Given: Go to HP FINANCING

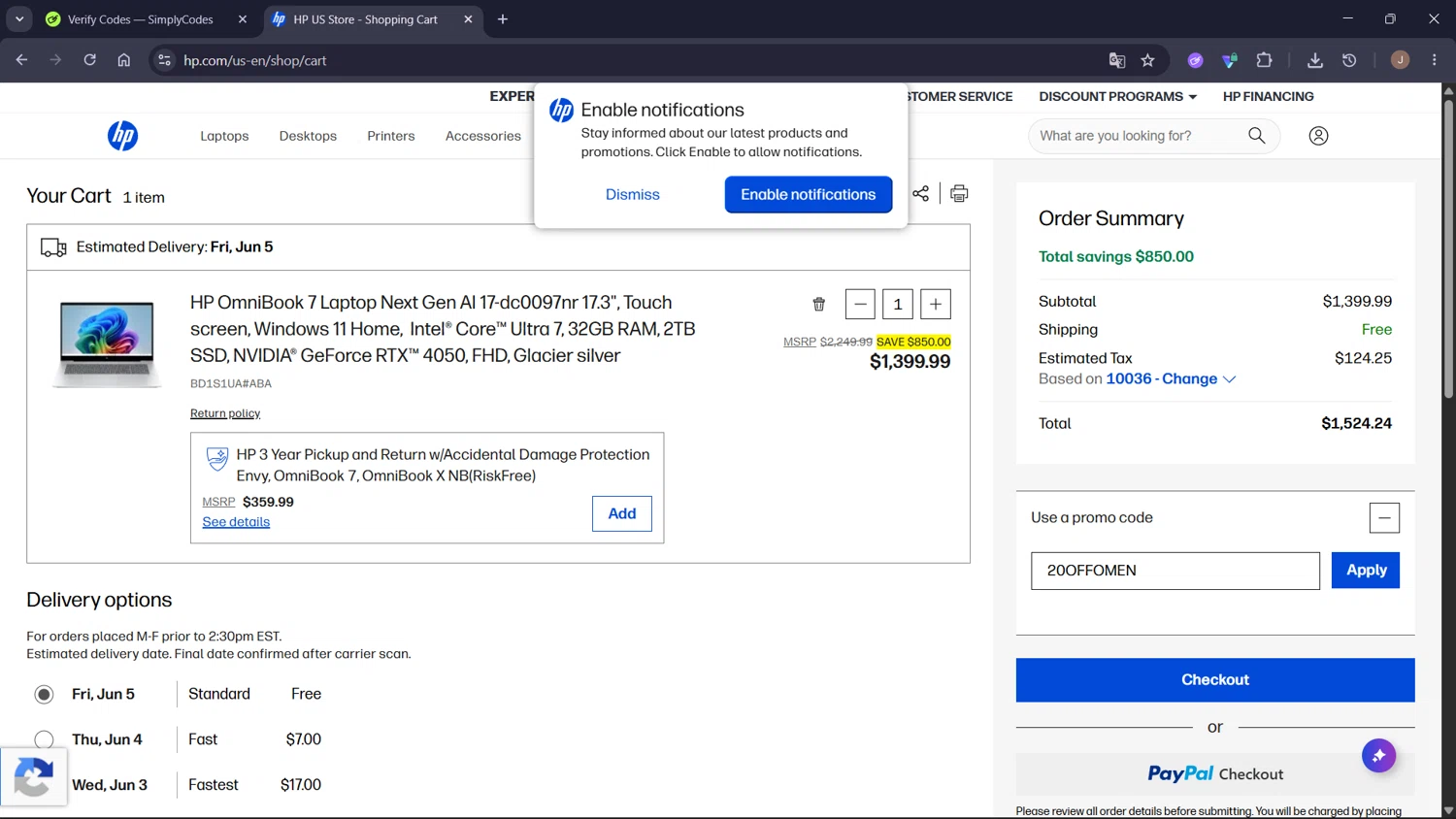Looking at the screenshot, I should (1268, 96).
